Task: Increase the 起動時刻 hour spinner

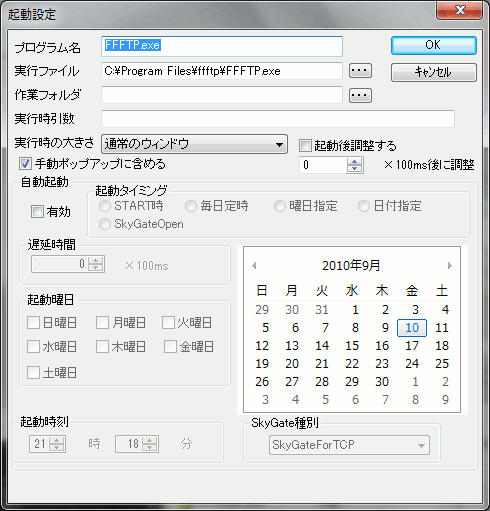Action: tap(57, 440)
